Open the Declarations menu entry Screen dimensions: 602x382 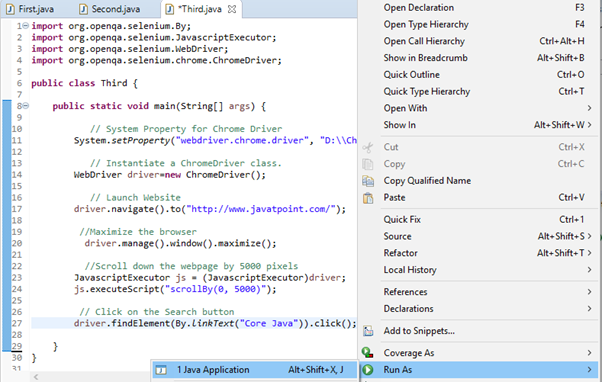click(479, 309)
